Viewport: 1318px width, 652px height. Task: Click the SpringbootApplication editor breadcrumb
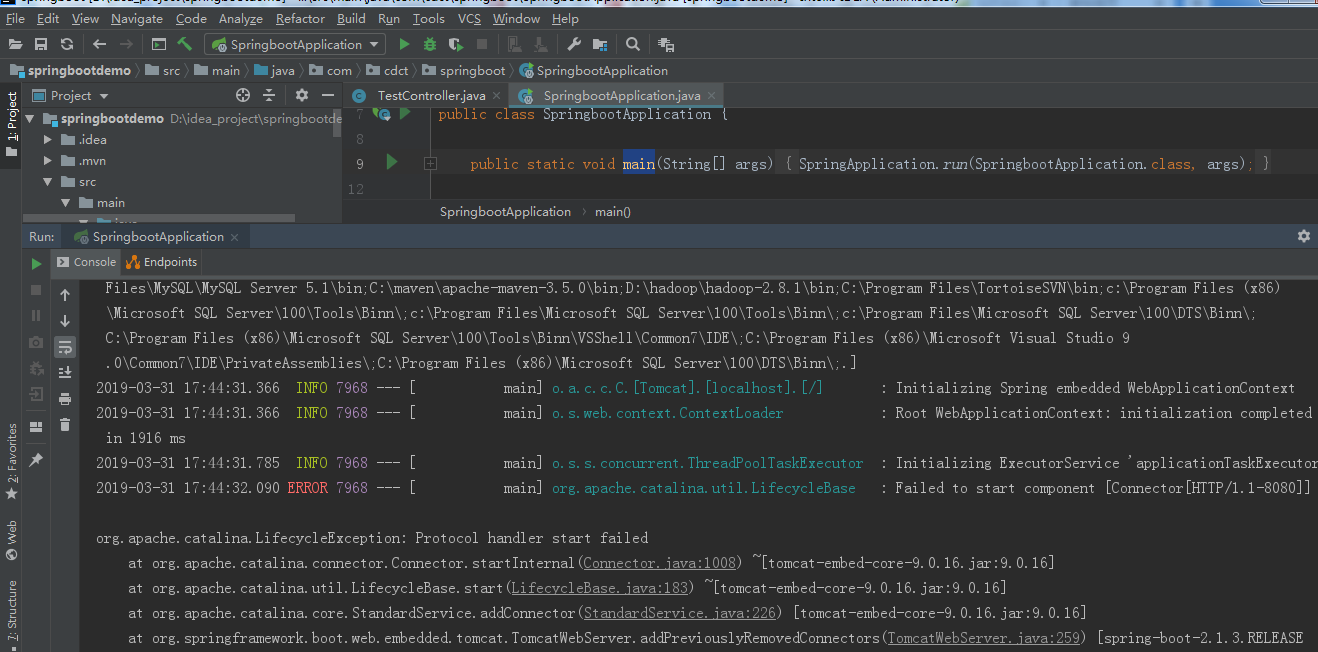pyautogui.click(x=505, y=212)
